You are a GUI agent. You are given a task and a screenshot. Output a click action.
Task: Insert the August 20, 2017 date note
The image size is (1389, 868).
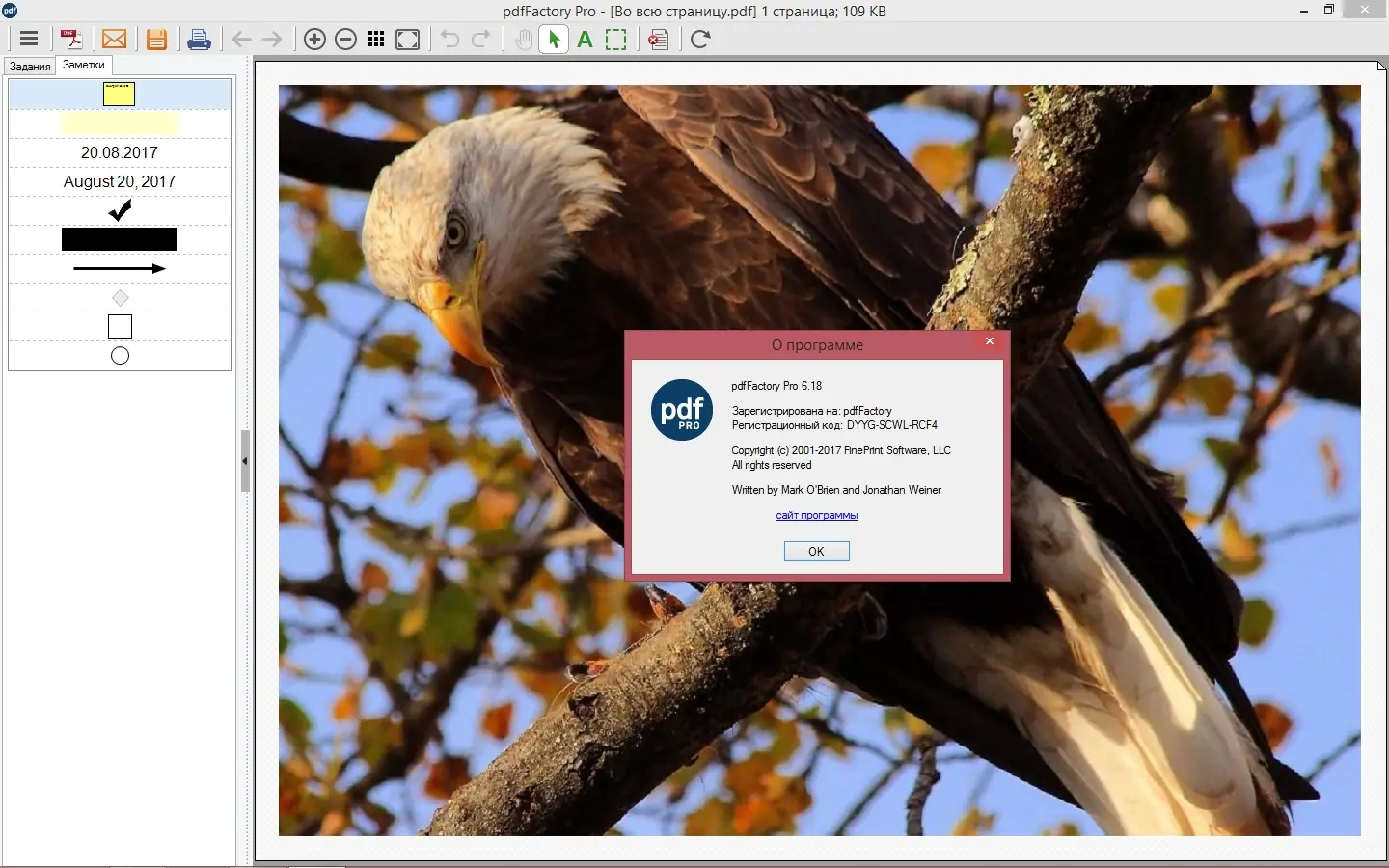[120, 181]
